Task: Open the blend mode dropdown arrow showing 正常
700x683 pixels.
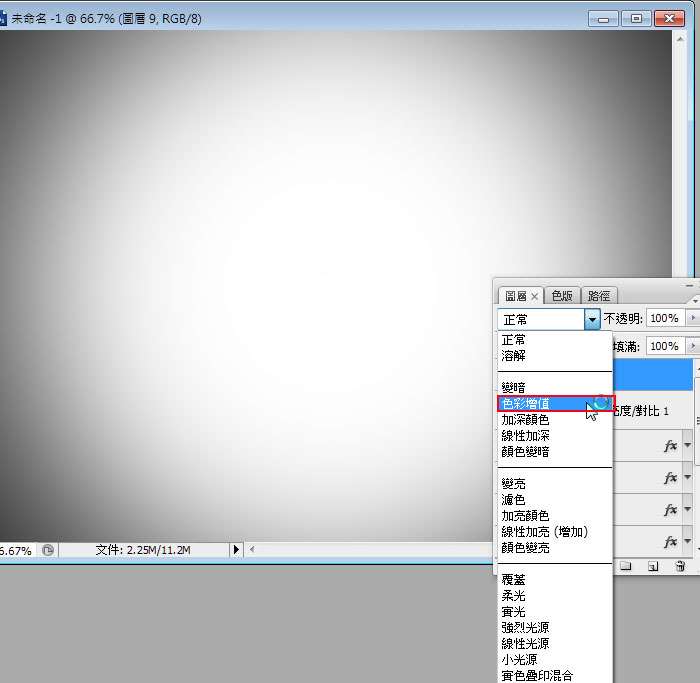Action: 592,319
